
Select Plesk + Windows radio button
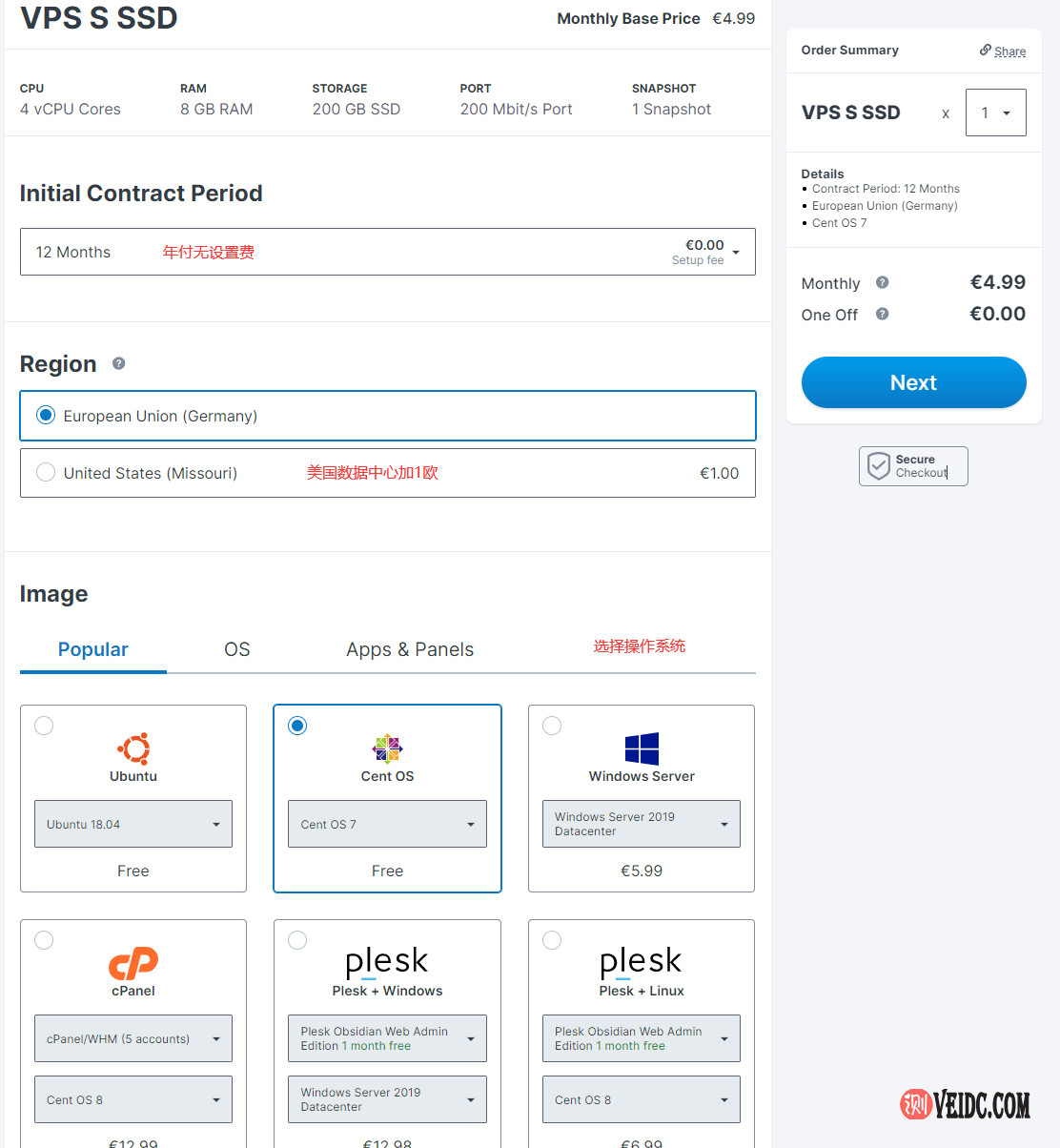click(x=297, y=940)
